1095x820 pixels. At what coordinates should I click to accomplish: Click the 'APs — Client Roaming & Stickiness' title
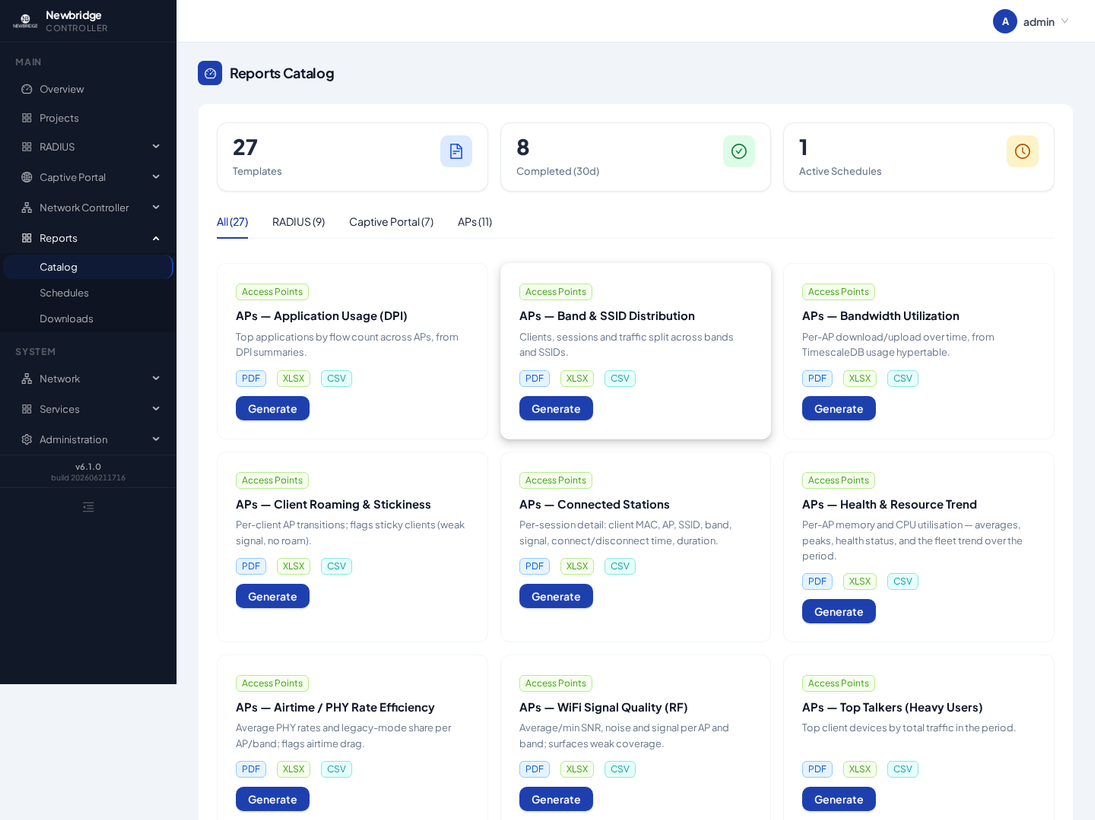[333, 504]
